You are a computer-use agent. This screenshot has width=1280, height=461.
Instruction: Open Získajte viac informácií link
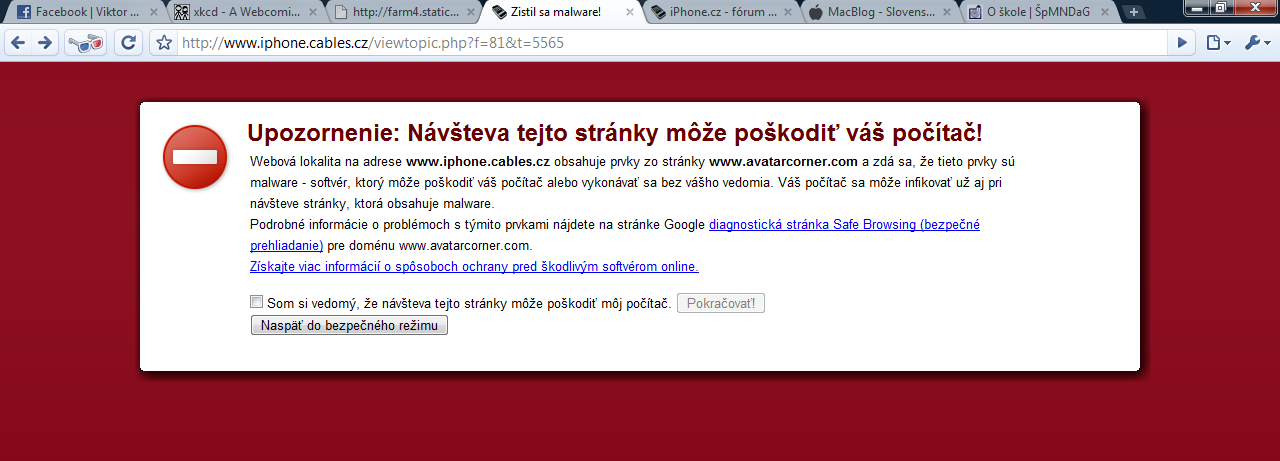(474, 267)
